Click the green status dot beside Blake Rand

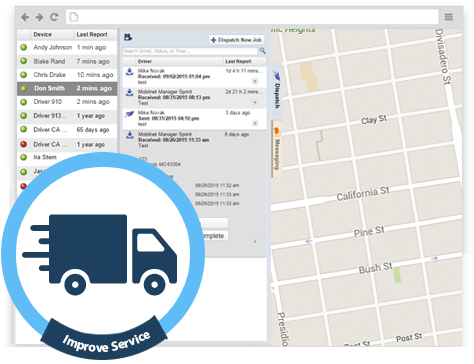point(24,61)
